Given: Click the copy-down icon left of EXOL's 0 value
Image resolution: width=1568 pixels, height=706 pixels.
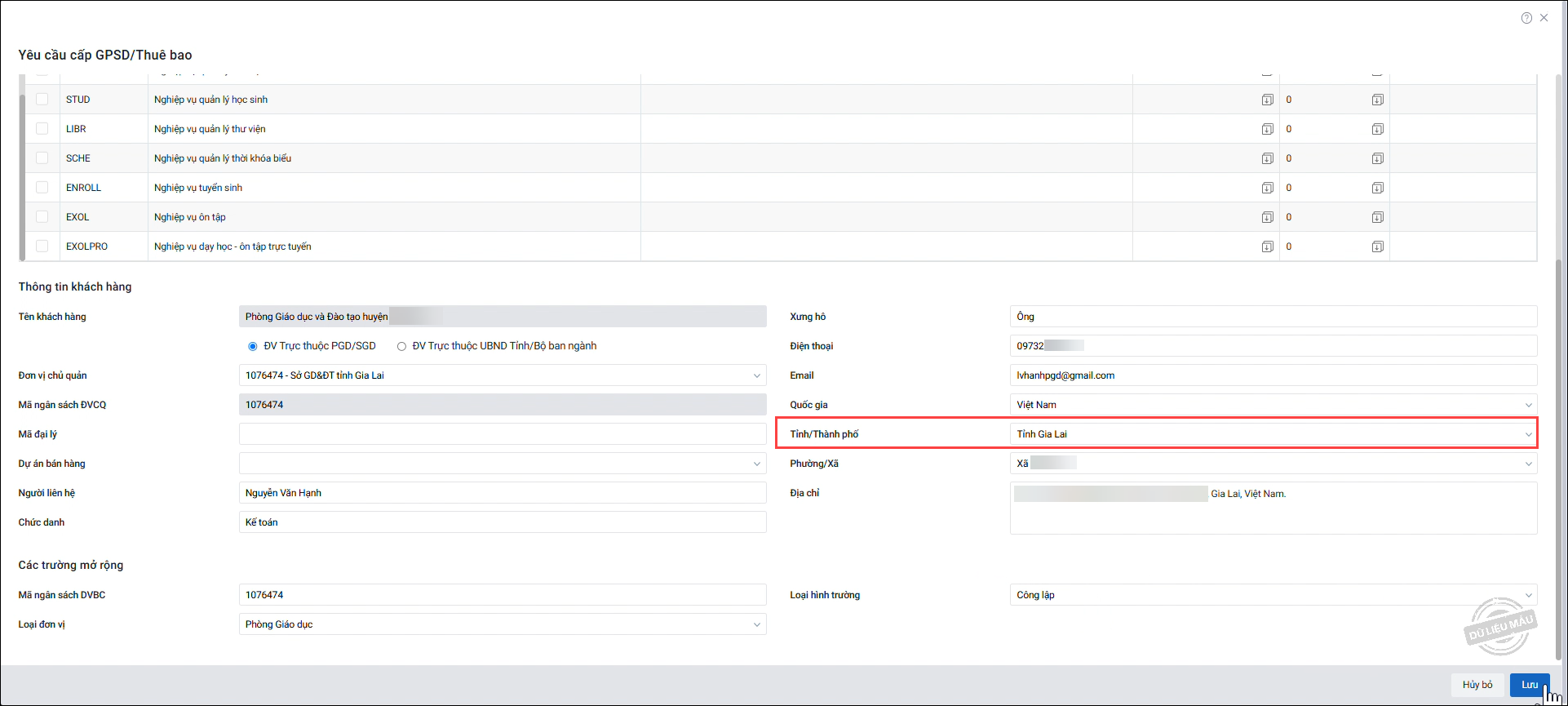Looking at the screenshot, I should click(x=1267, y=217).
